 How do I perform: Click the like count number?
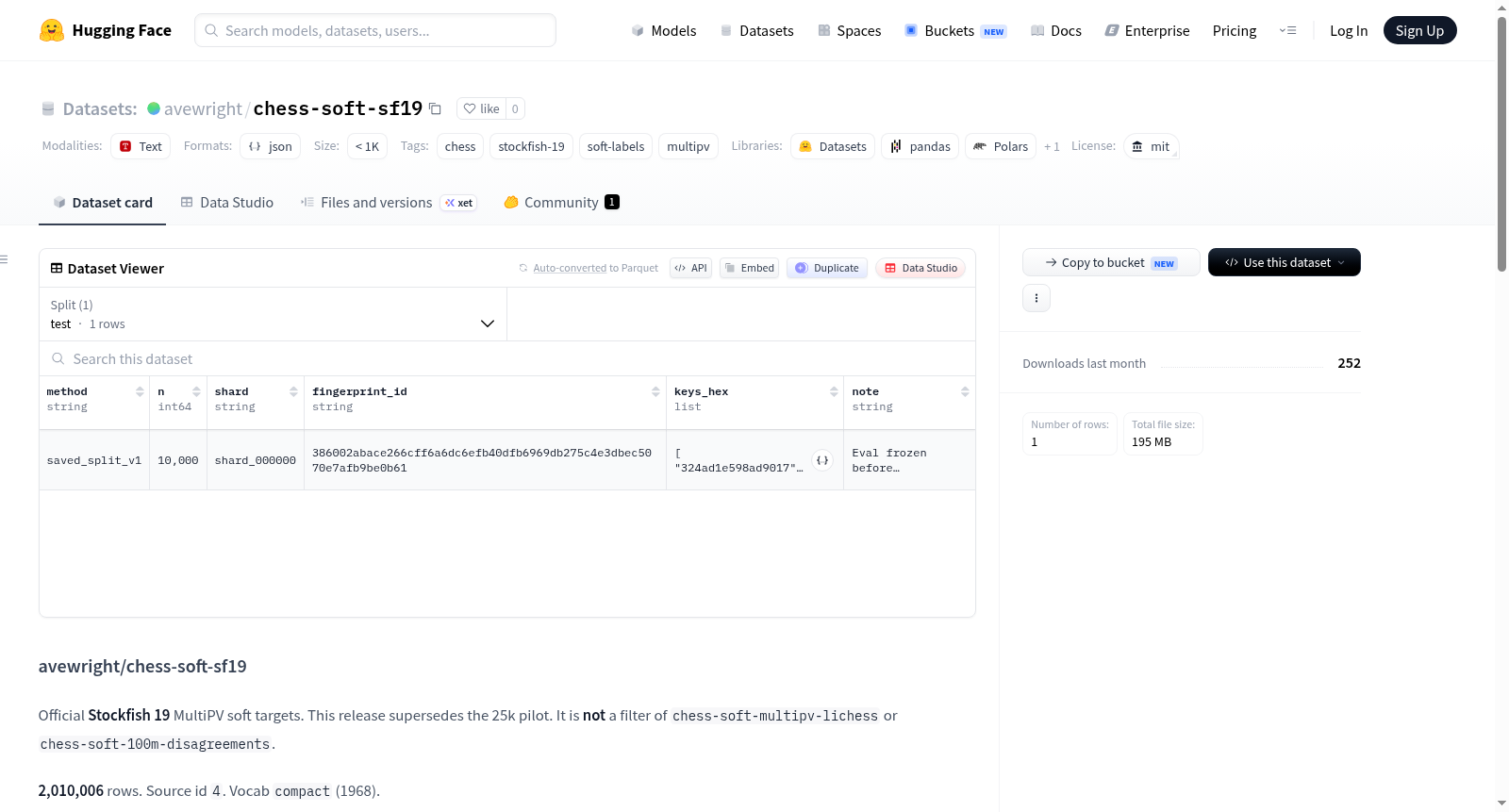515,108
